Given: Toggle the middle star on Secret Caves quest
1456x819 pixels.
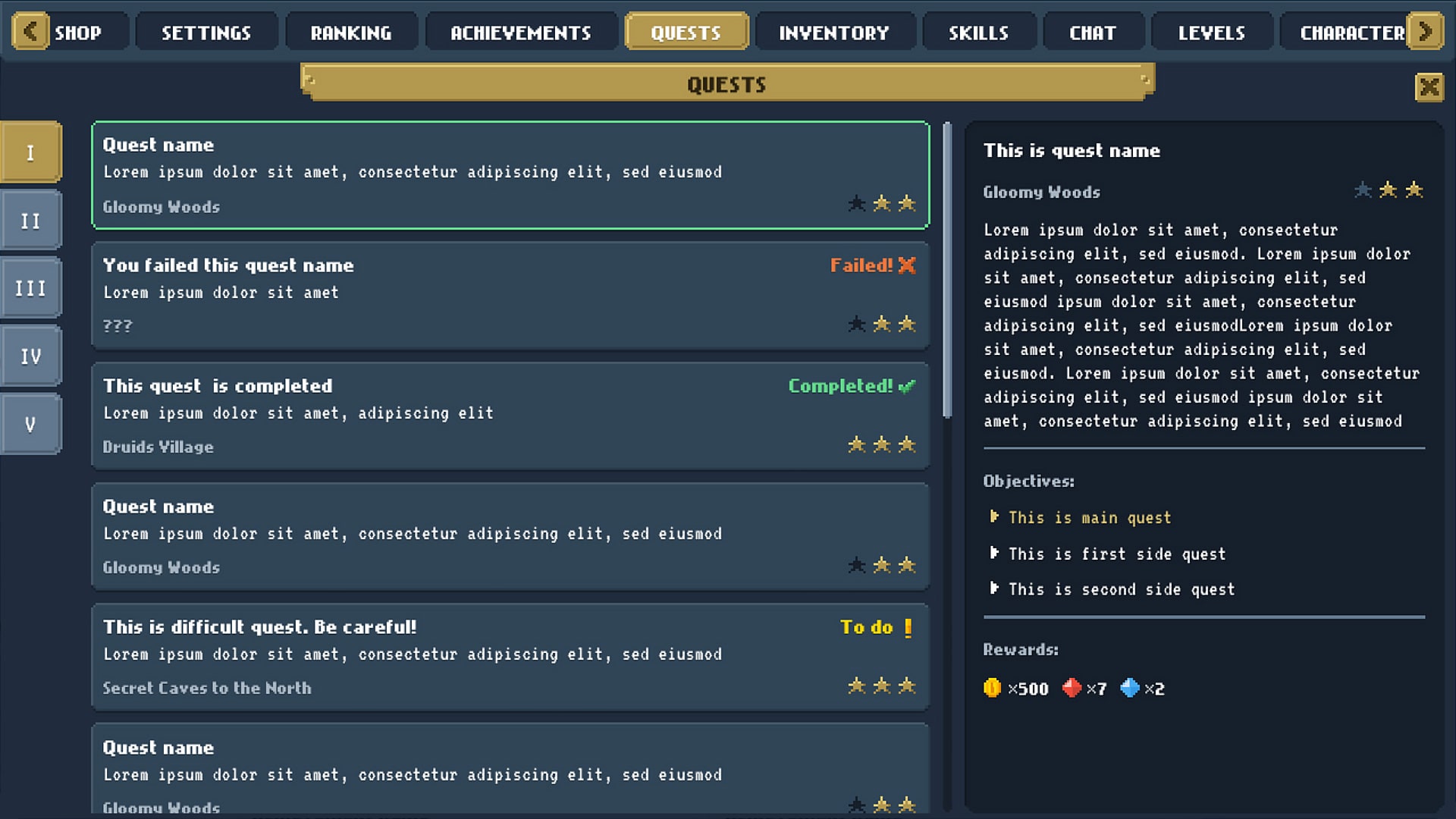Looking at the screenshot, I should point(882,685).
